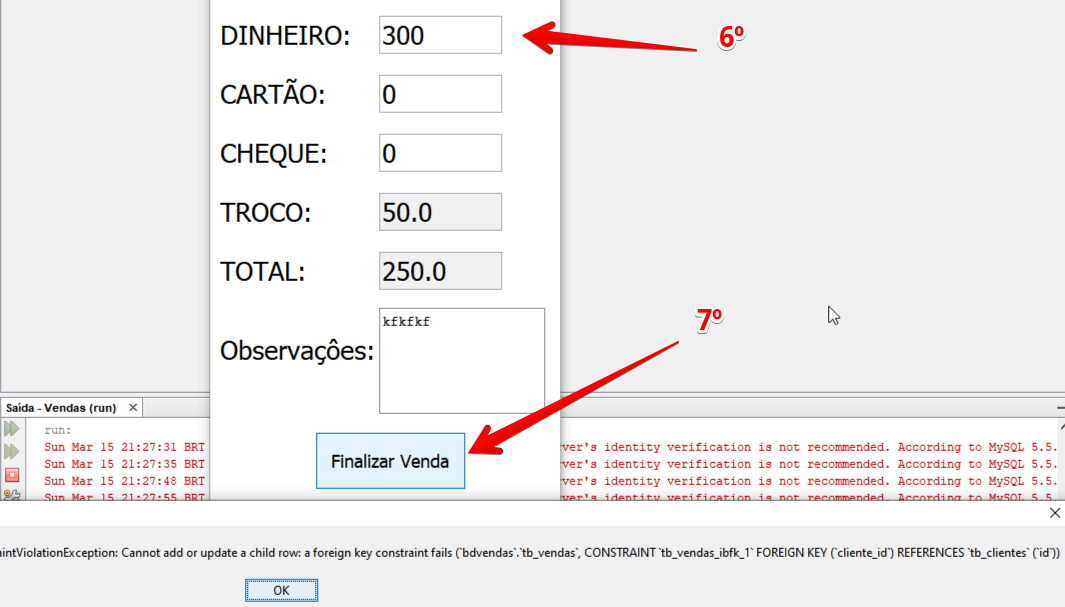Stop the running Vendas process with the red square icon
The width and height of the screenshot is (1065, 607).
coord(12,475)
